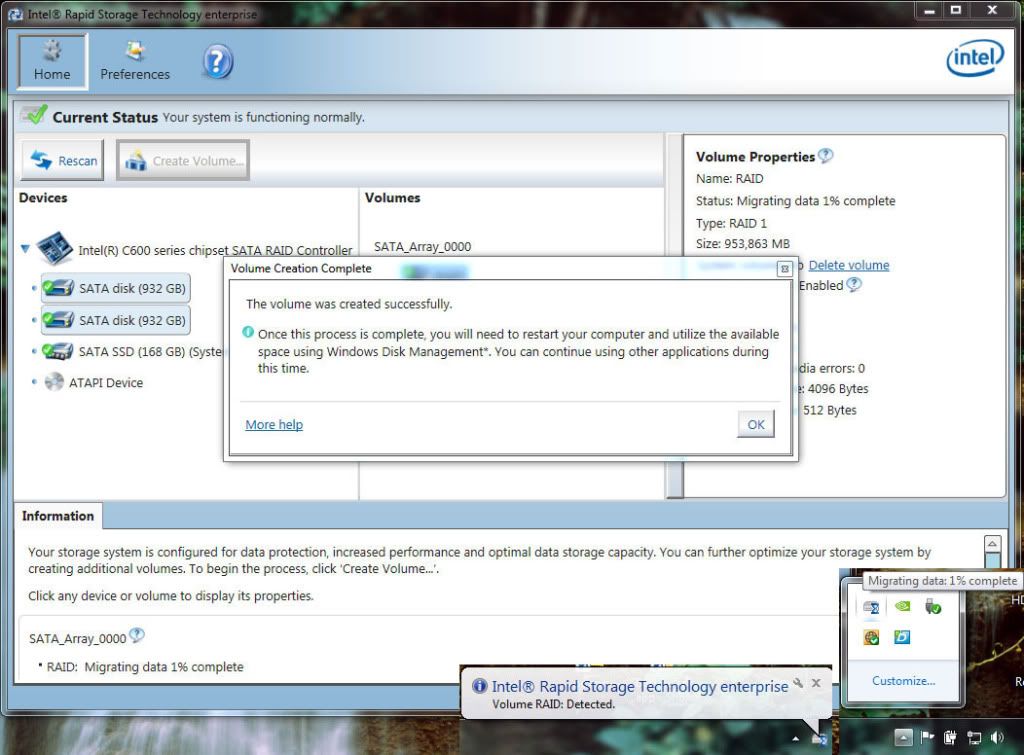Select SATA_Array_0000 in Volumes
This screenshot has height=755, width=1024.
423,246
